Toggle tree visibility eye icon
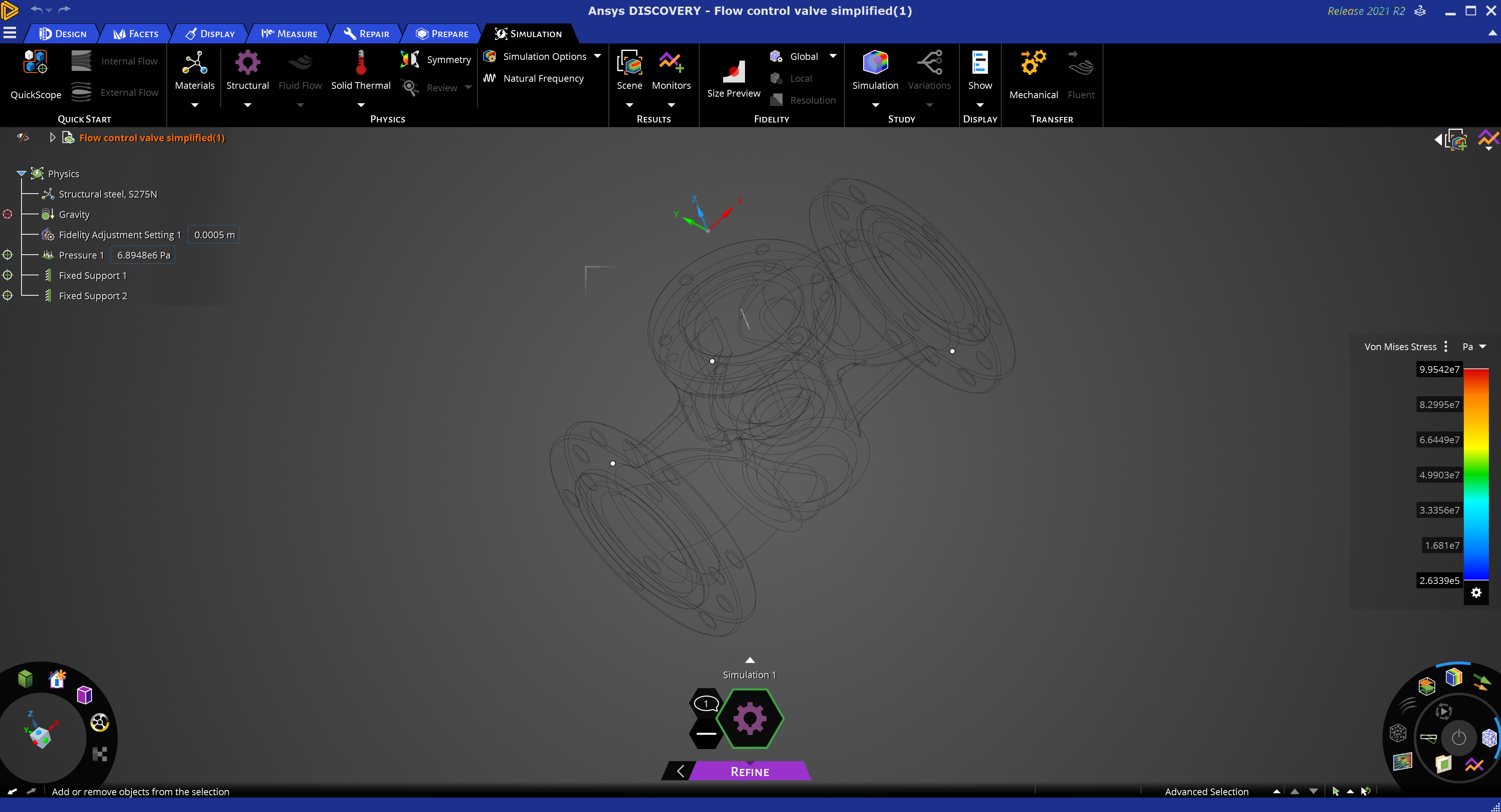 click(23, 137)
